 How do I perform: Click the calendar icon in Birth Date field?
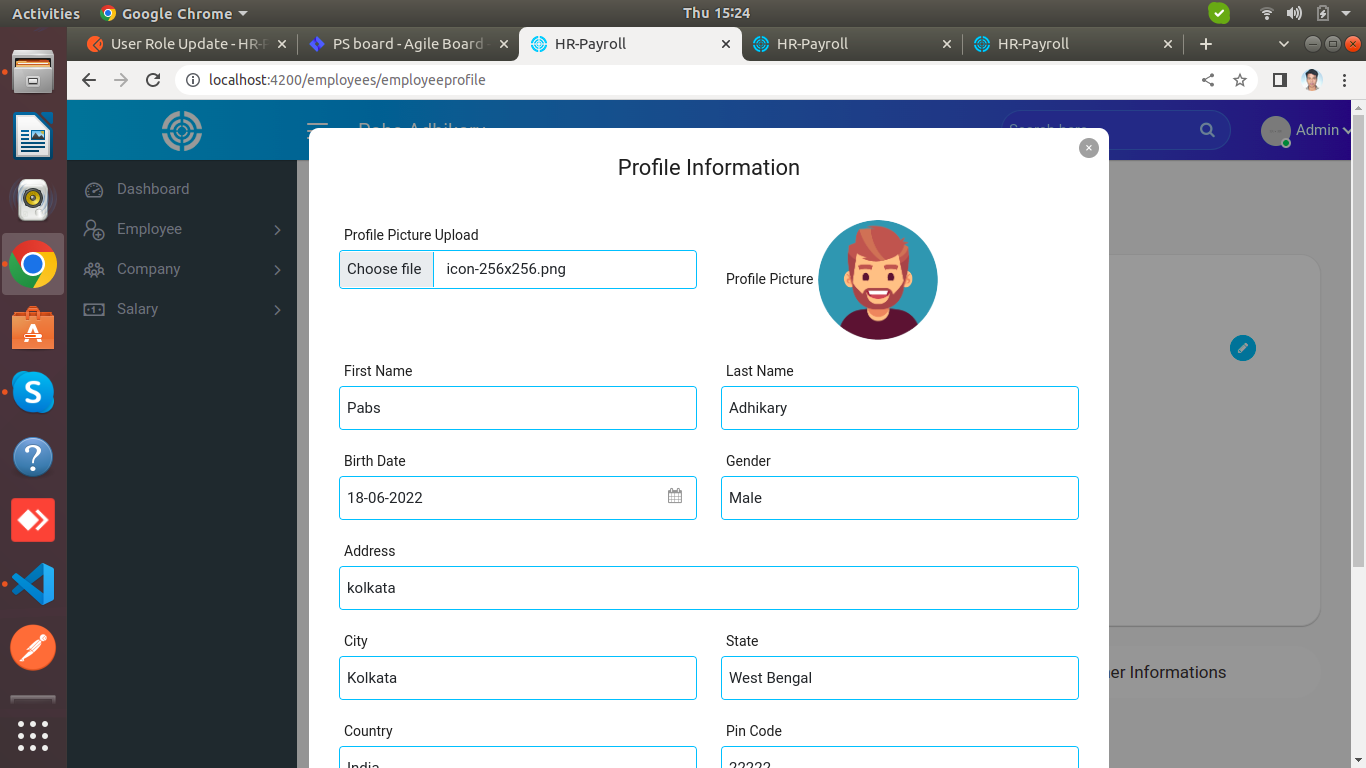point(675,496)
